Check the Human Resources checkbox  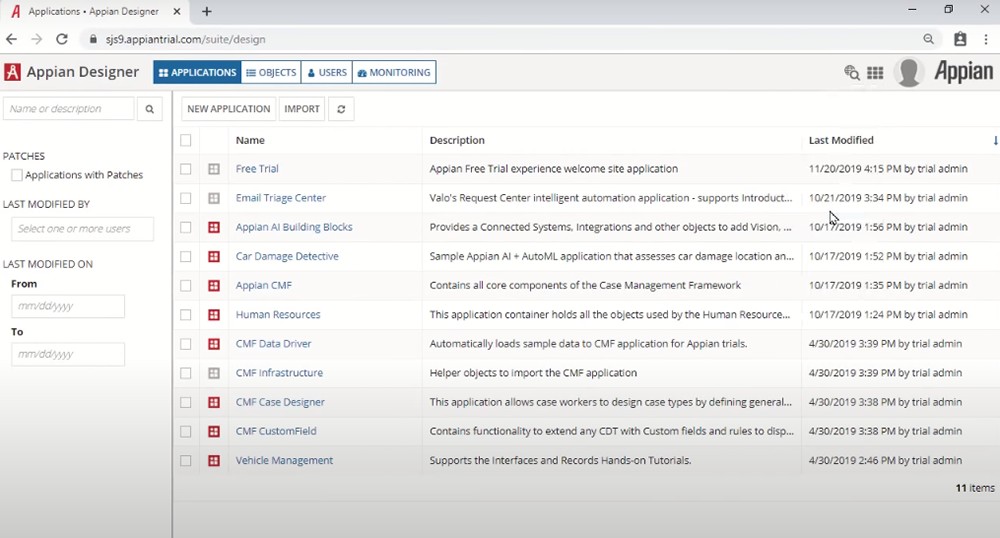coord(186,315)
